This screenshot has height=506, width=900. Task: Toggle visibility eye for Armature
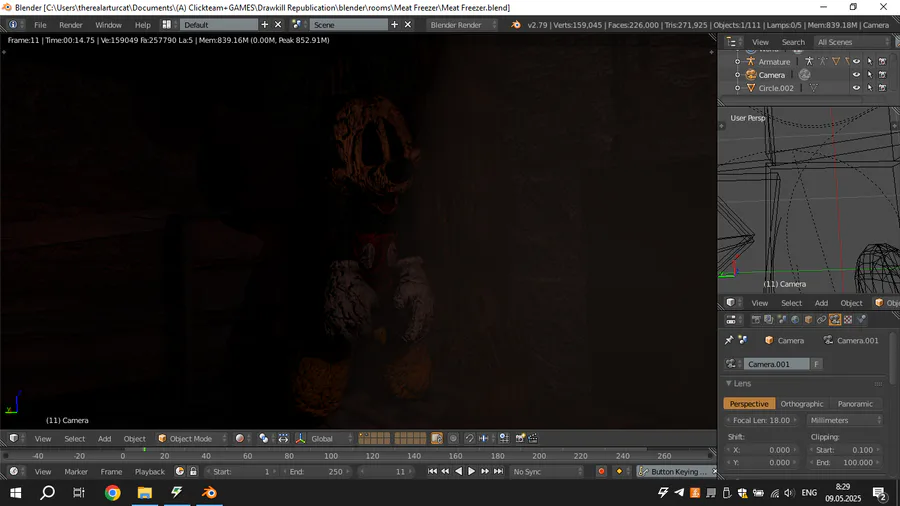click(x=856, y=61)
